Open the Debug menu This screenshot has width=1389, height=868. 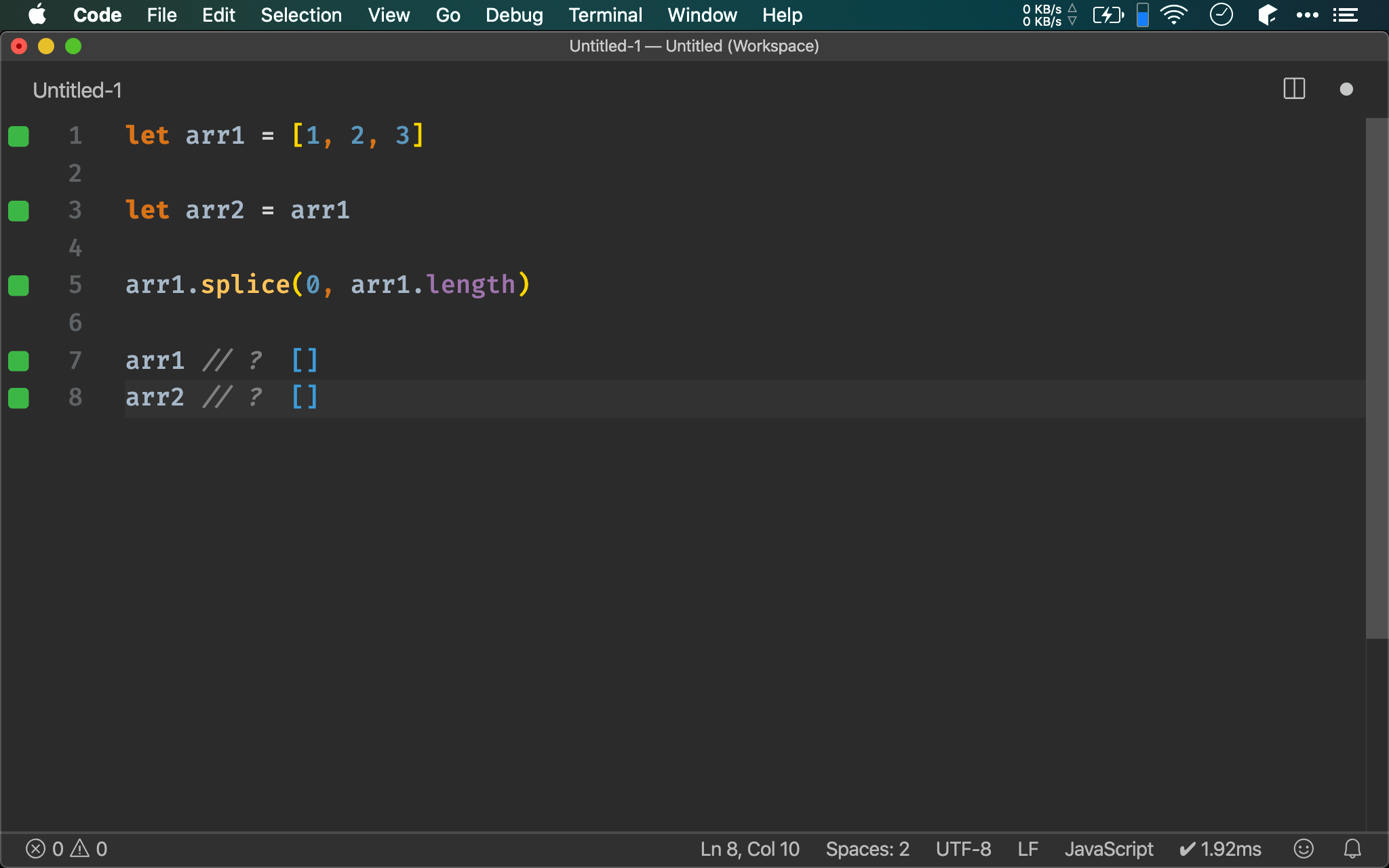pos(513,14)
